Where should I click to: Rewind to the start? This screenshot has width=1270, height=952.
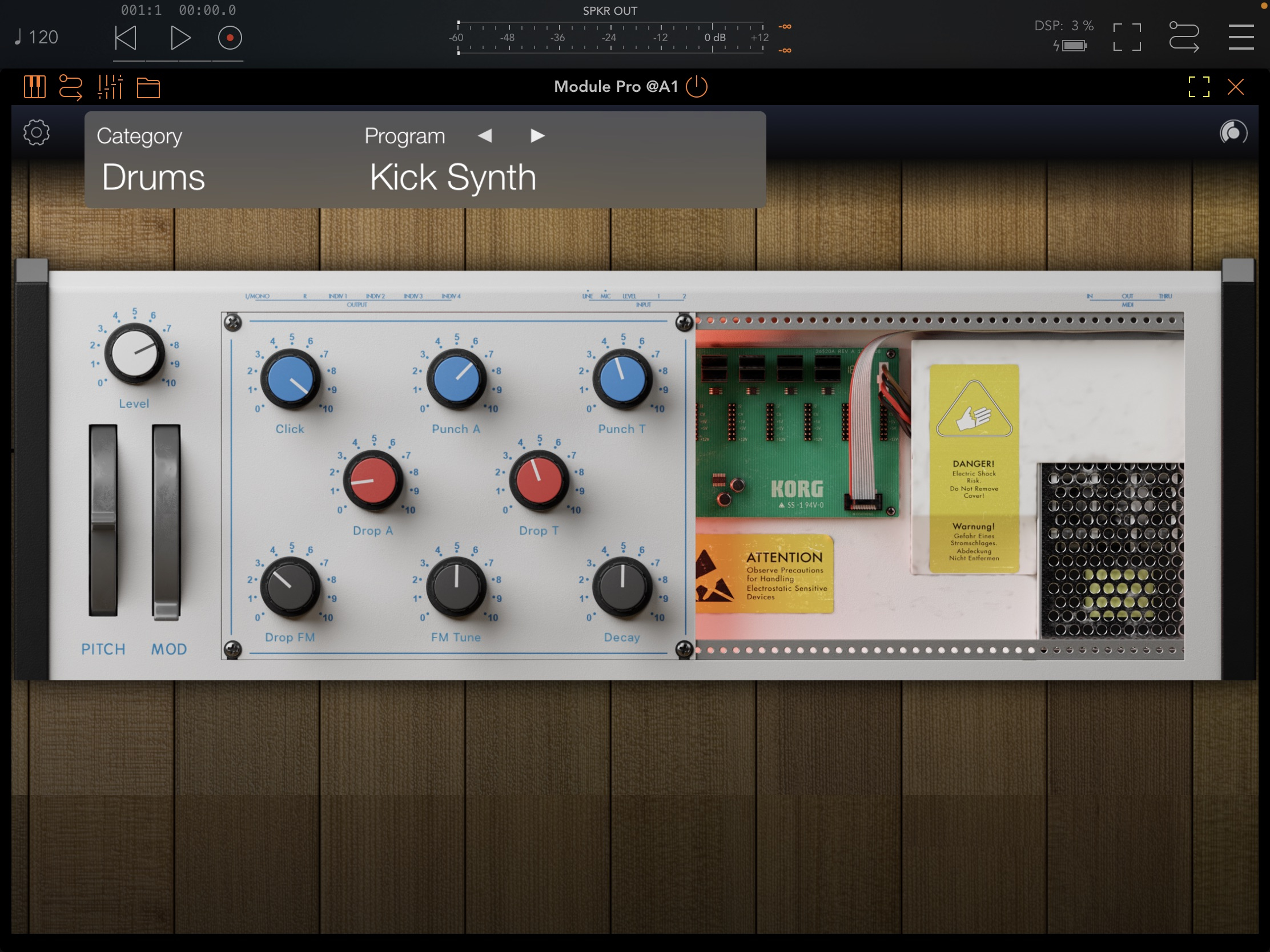126,38
